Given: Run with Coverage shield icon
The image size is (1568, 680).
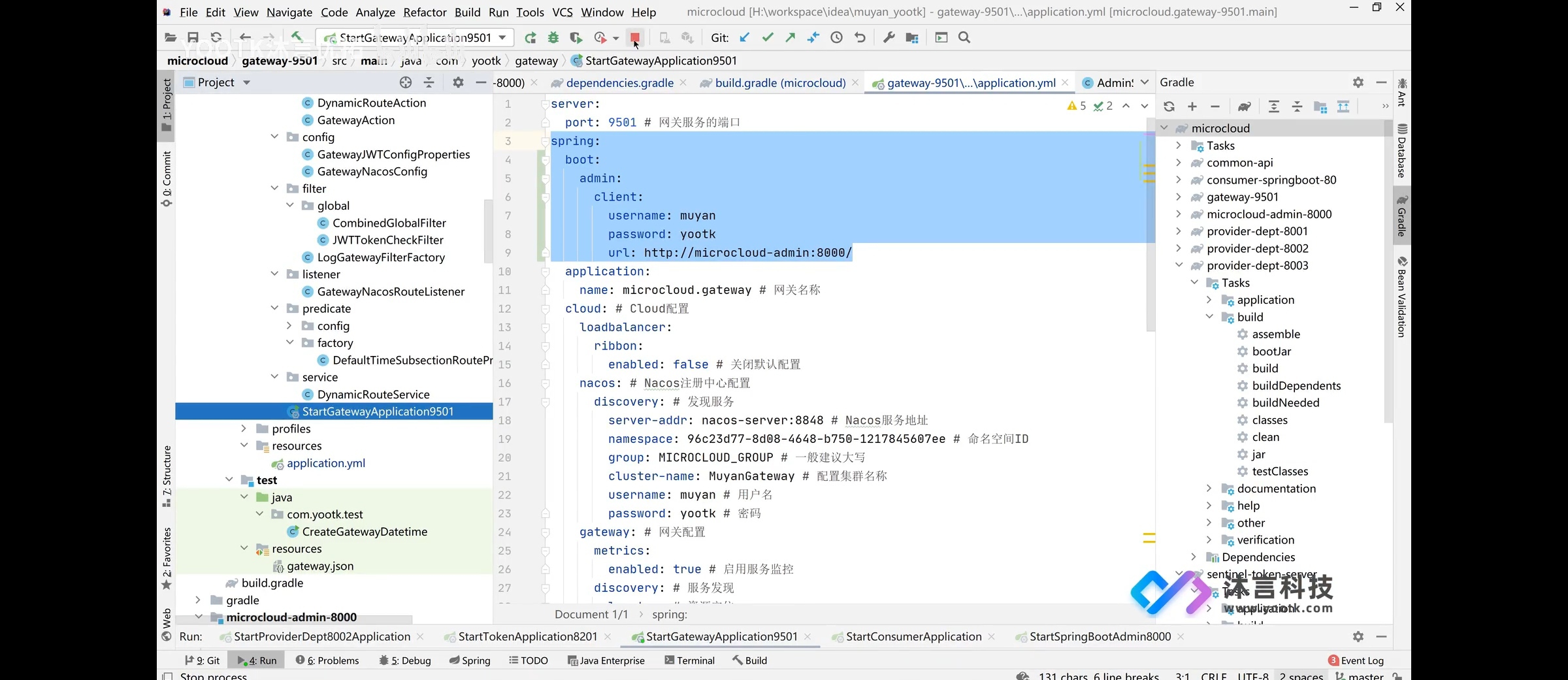Looking at the screenshot, I should [576, 38].
